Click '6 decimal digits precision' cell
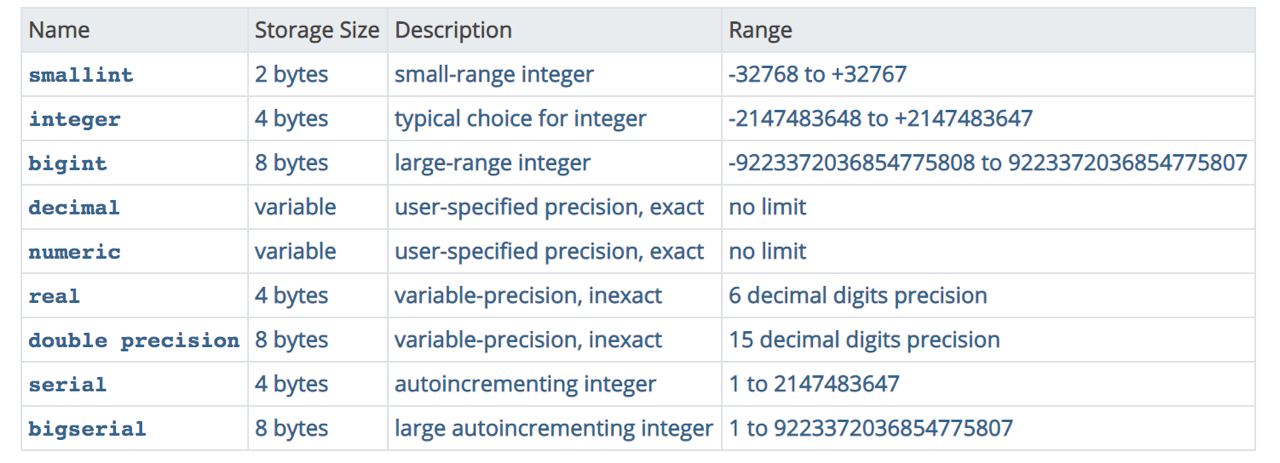The width and height of the screenshot is (1280, 463). [x=857, y=296]
